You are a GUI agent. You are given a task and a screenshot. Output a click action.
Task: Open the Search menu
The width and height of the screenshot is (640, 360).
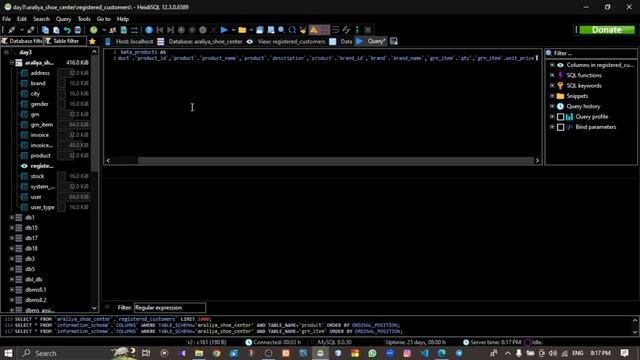tap(41, 19)
